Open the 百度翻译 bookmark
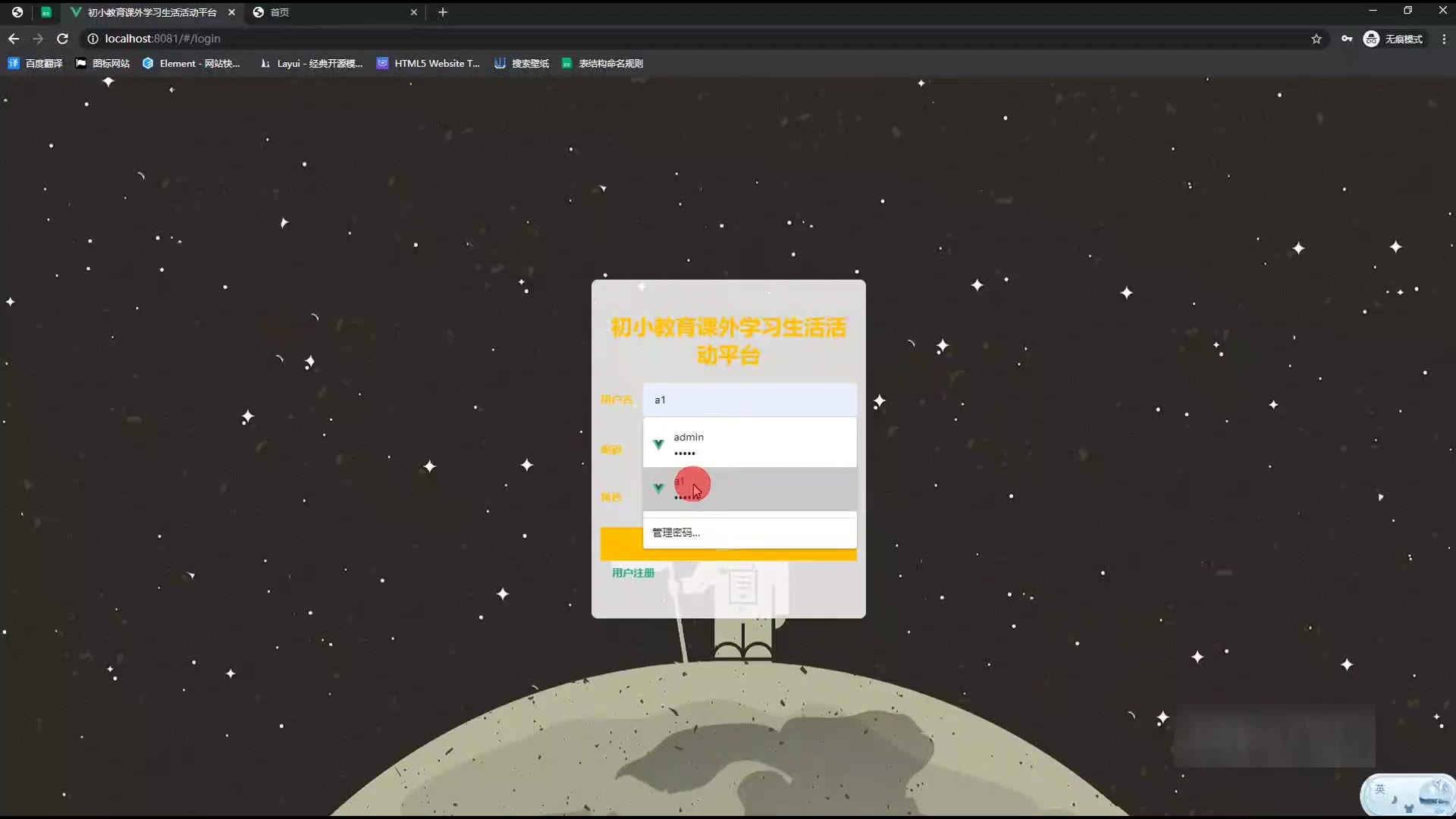This screenshot has height=819, width=1456. [x=36, y=64]
